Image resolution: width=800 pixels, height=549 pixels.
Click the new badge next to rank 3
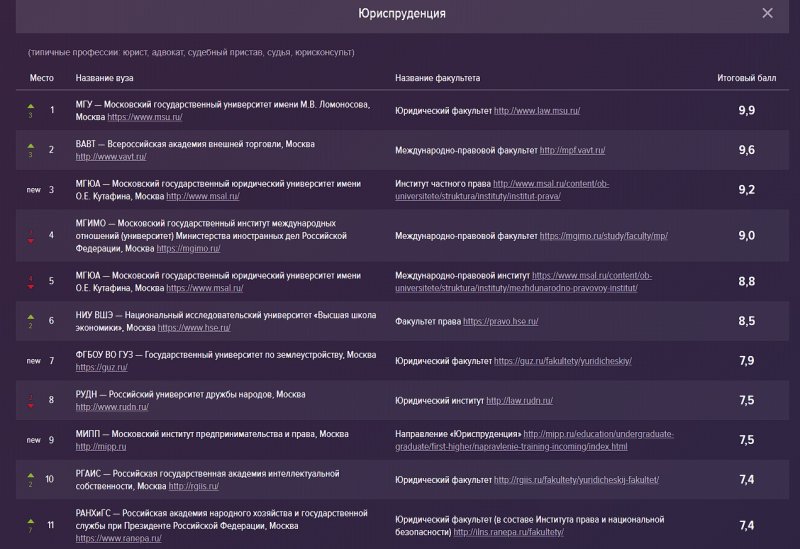tap(34, 190)
